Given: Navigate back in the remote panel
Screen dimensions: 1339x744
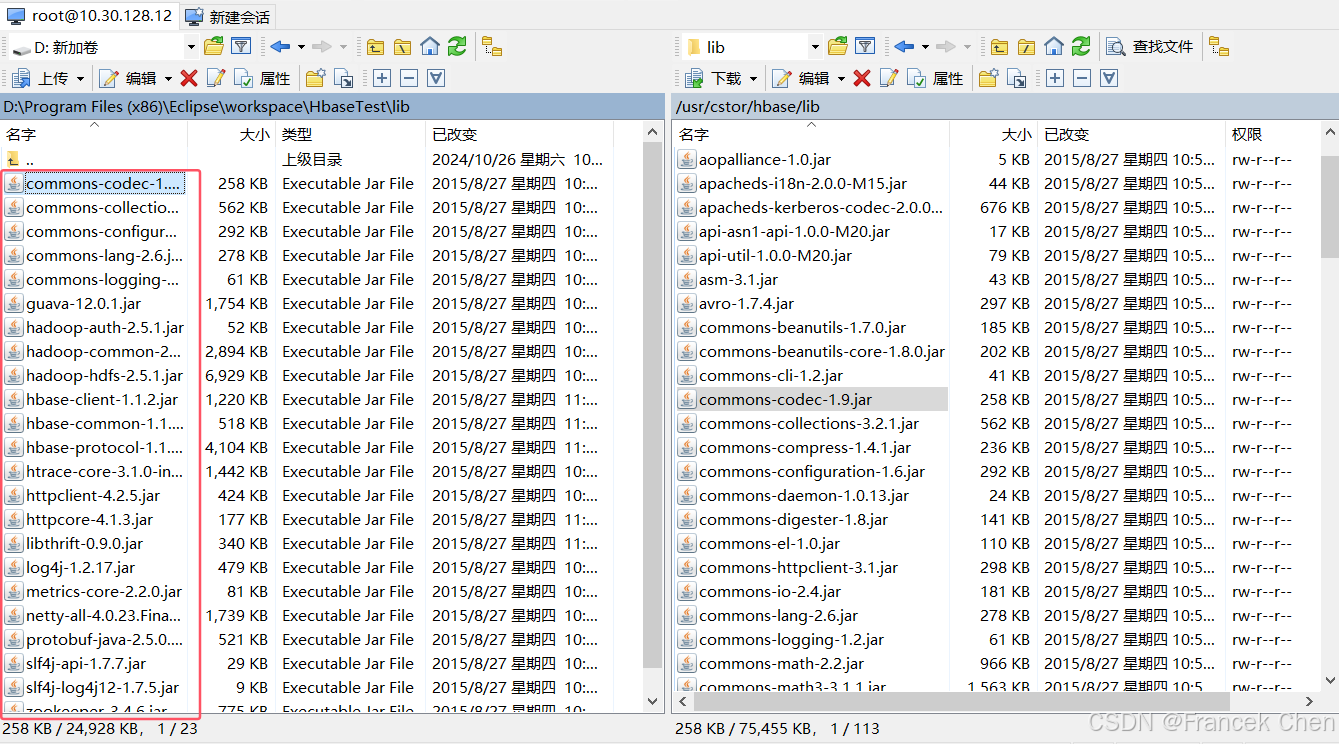Looking at the screenshot, I should pyautogui.click(x=904, y=47).
